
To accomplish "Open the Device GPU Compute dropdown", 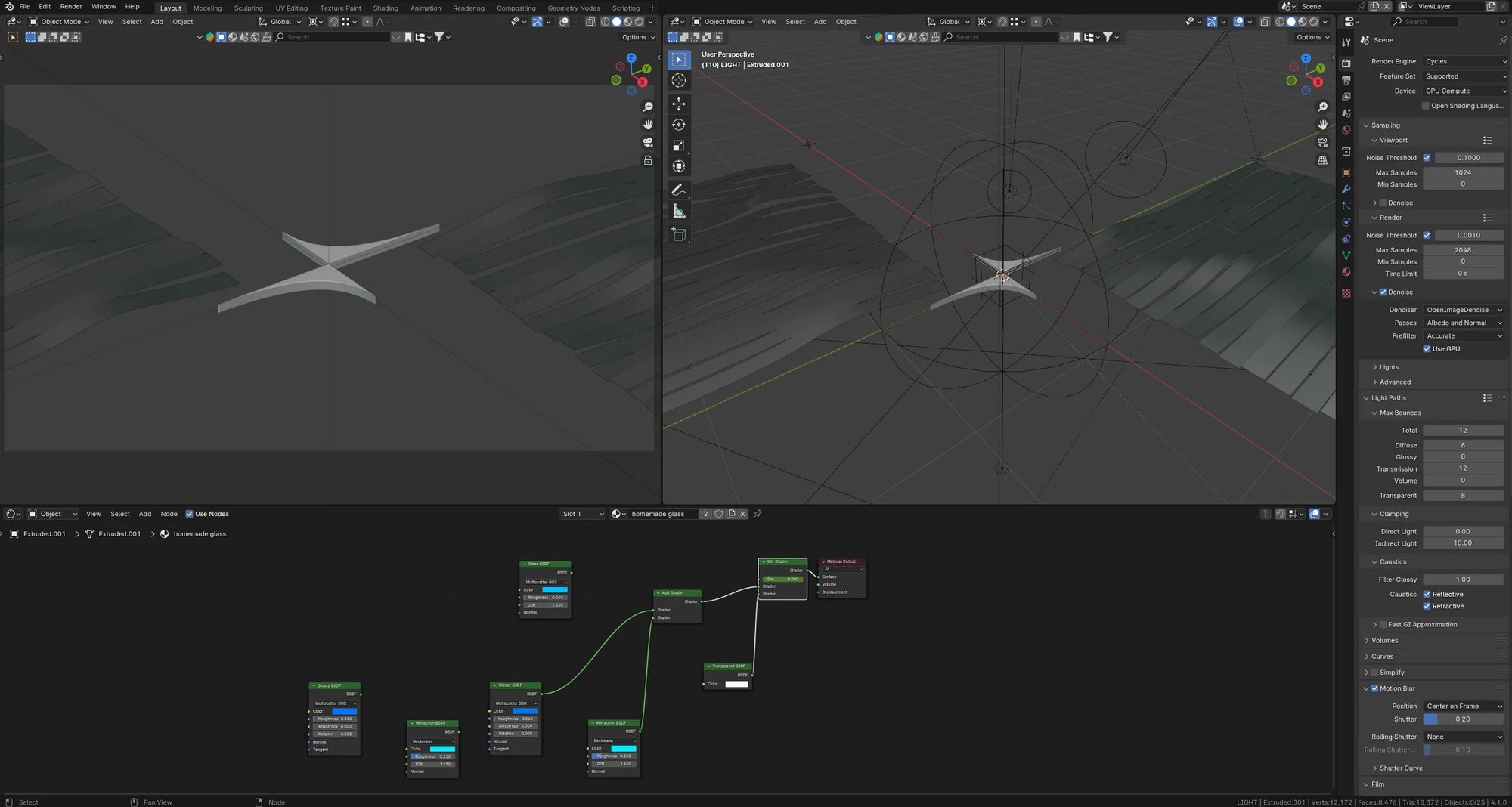I will point(1465,91).
